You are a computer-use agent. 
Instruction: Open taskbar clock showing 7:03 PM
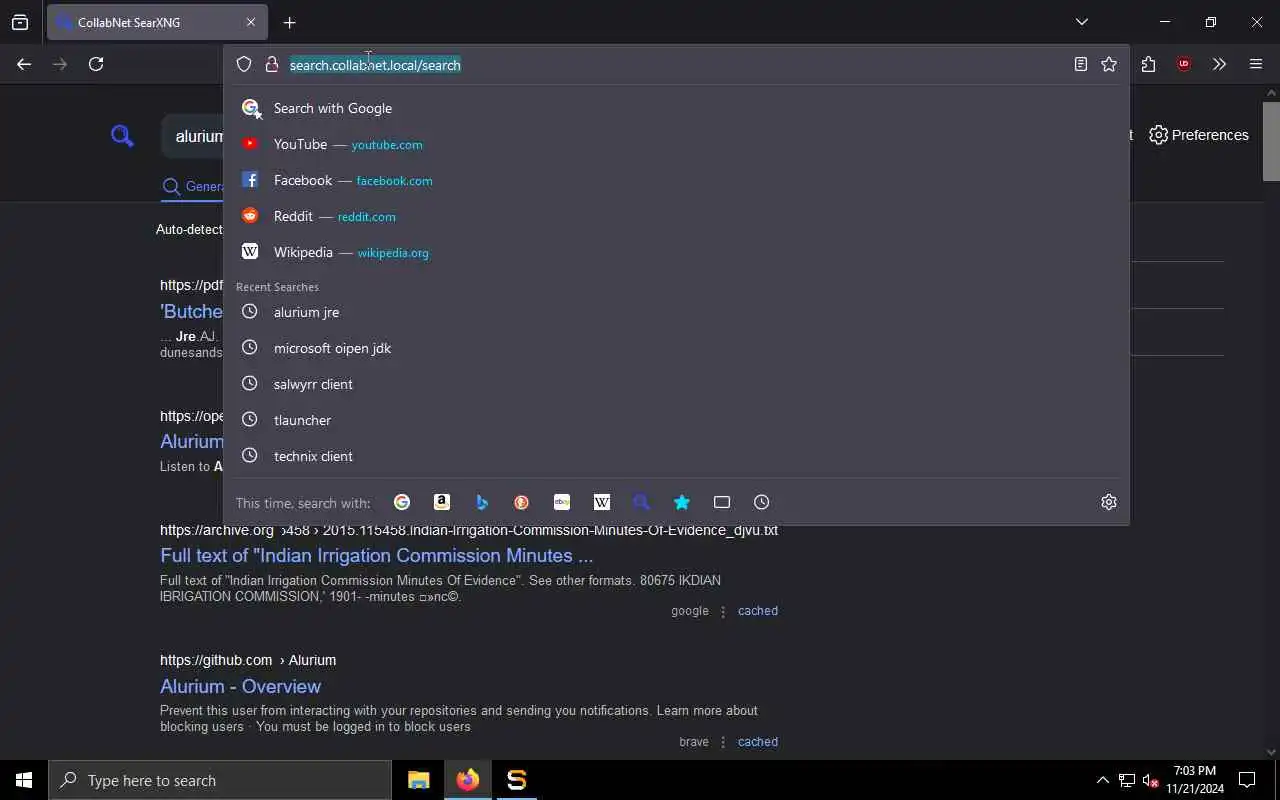point(1195,780)
